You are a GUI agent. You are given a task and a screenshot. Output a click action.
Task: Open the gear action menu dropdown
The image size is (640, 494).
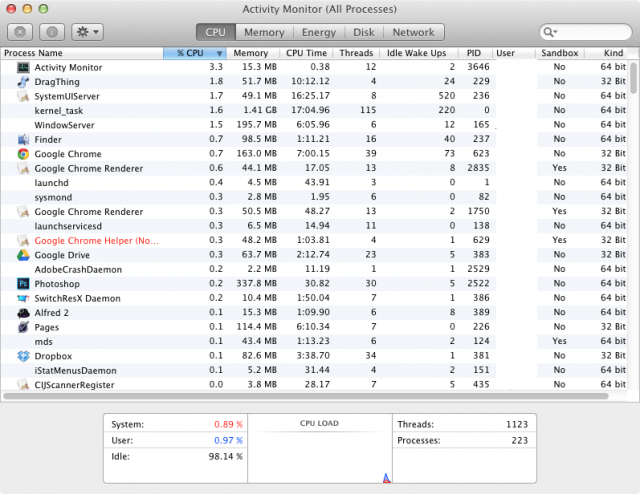click(x=87, y=32)
